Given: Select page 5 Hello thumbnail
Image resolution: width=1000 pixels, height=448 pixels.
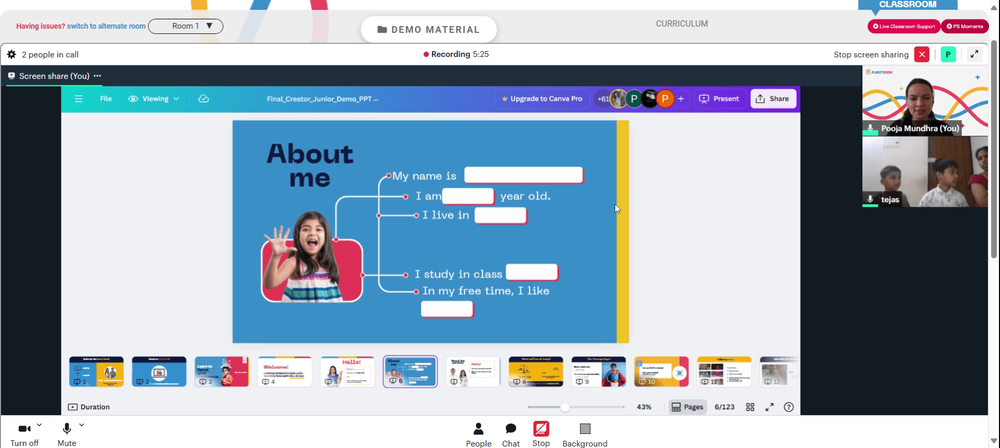Looking at the screenshot, I should point(348,371).
